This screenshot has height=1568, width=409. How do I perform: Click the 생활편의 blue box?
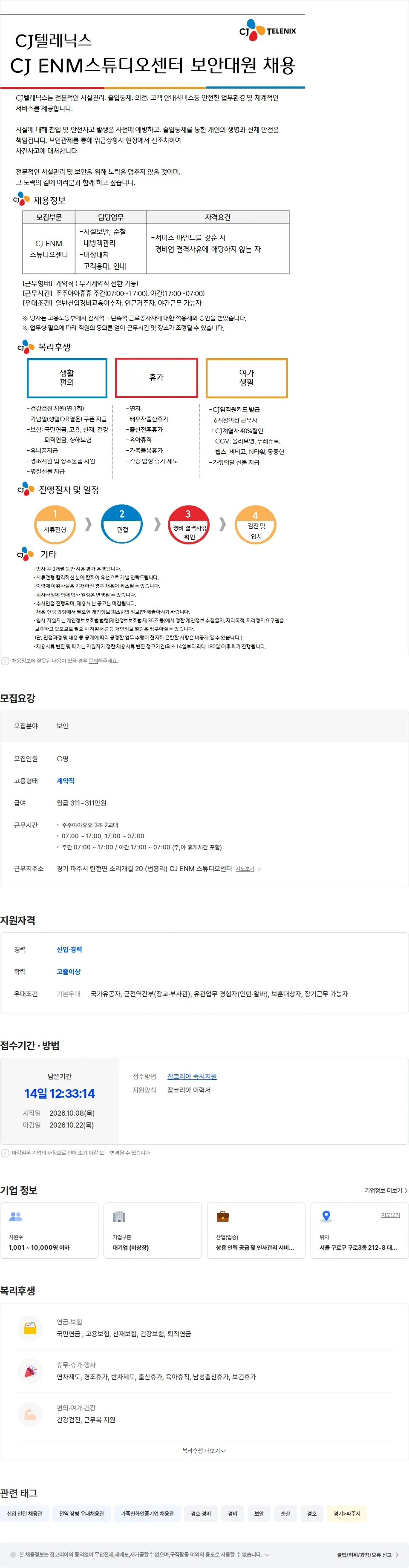[67, 378]
